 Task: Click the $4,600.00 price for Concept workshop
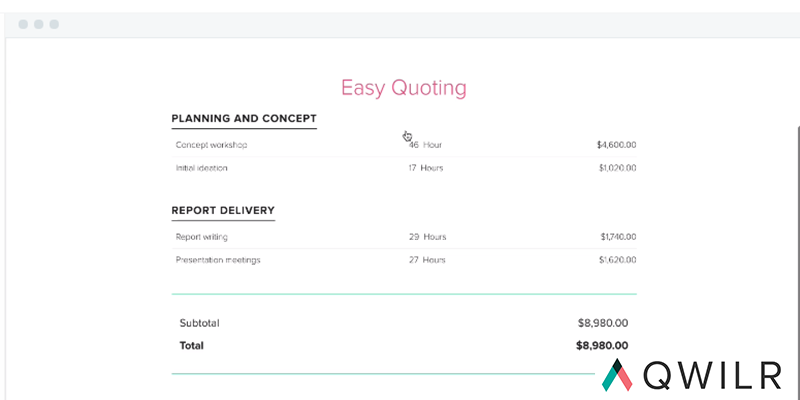[616, 145]
